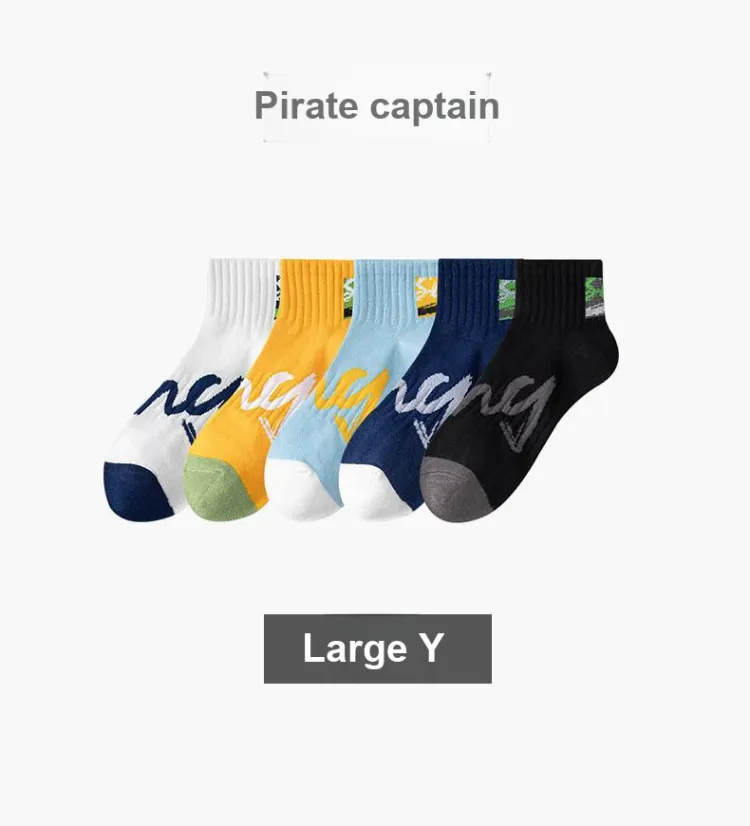Pick the navy toe cap color
The height and width of the screenshot is (826, 750).
(138, 491)
